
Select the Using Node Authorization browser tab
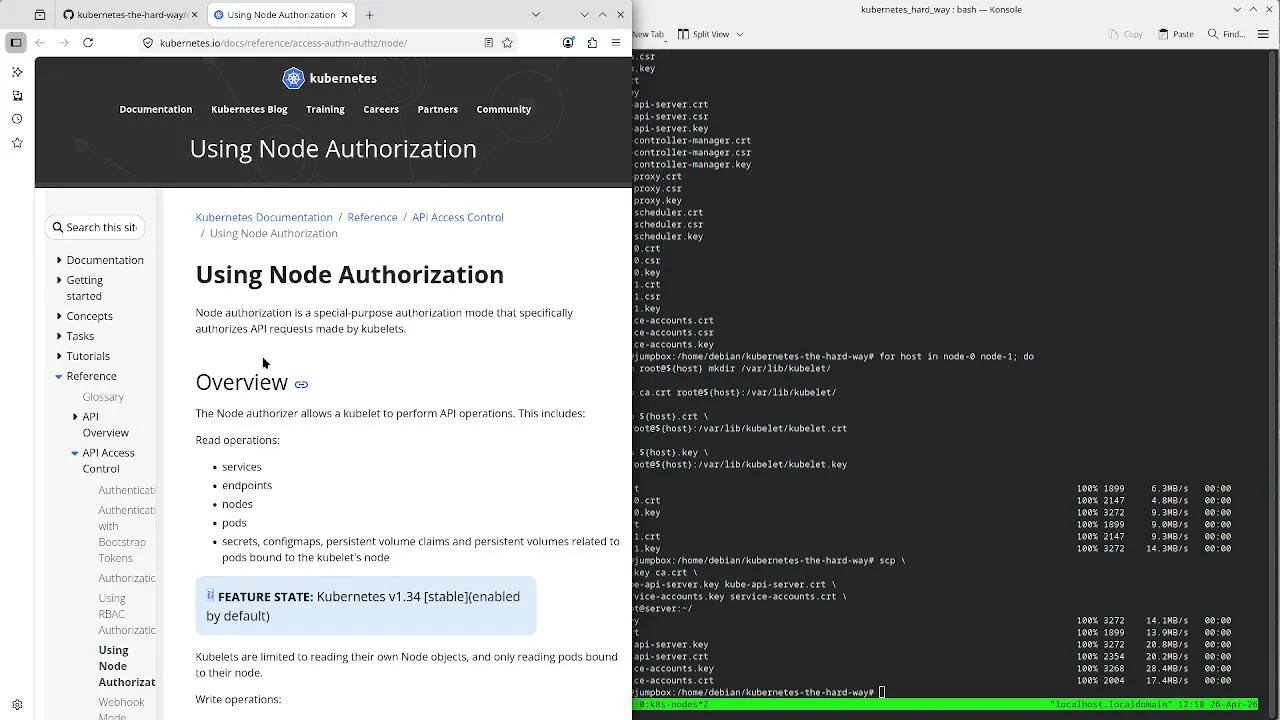[281, 15]
